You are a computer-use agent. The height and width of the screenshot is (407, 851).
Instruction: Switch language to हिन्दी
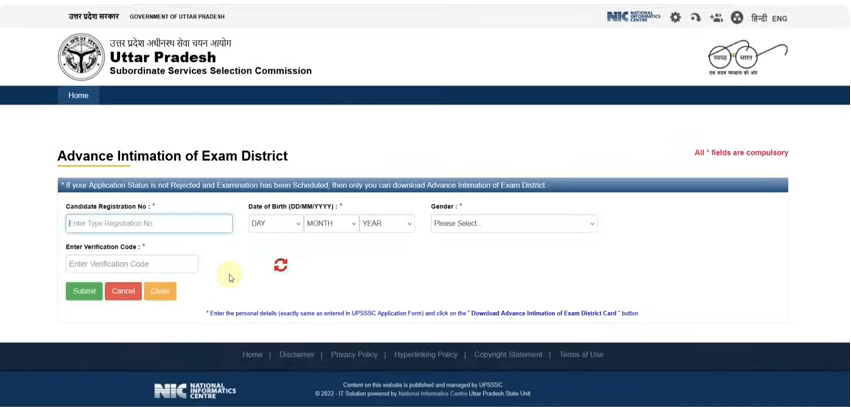coord(759,18)
